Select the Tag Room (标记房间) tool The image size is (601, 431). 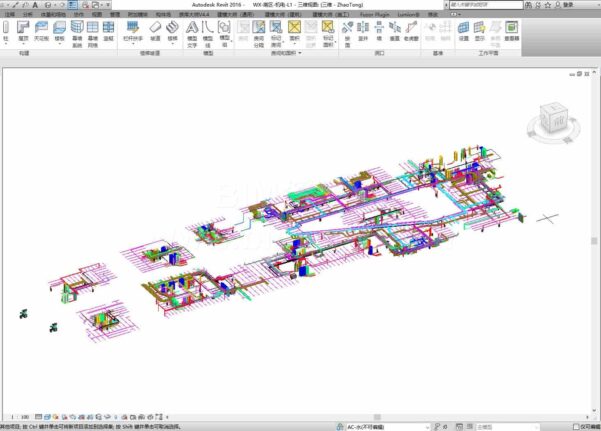(276, 34)
